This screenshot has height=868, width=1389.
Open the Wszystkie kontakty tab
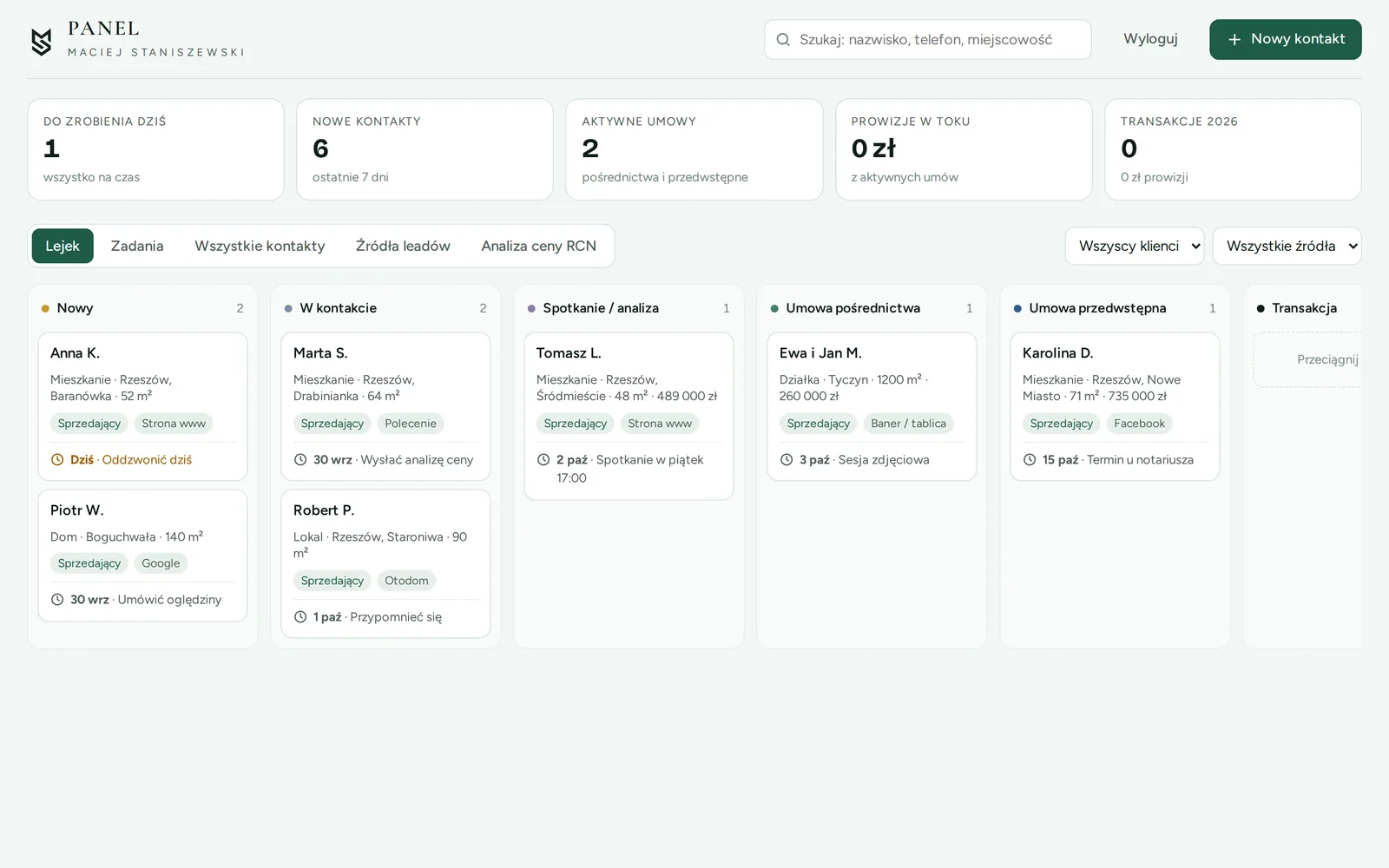pyautogui.click(x=260, y=246)
